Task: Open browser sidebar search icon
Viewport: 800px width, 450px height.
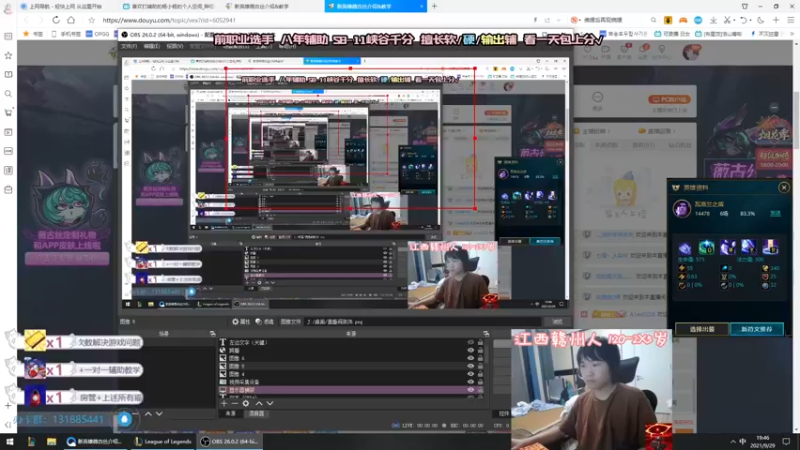Action: 8,94
